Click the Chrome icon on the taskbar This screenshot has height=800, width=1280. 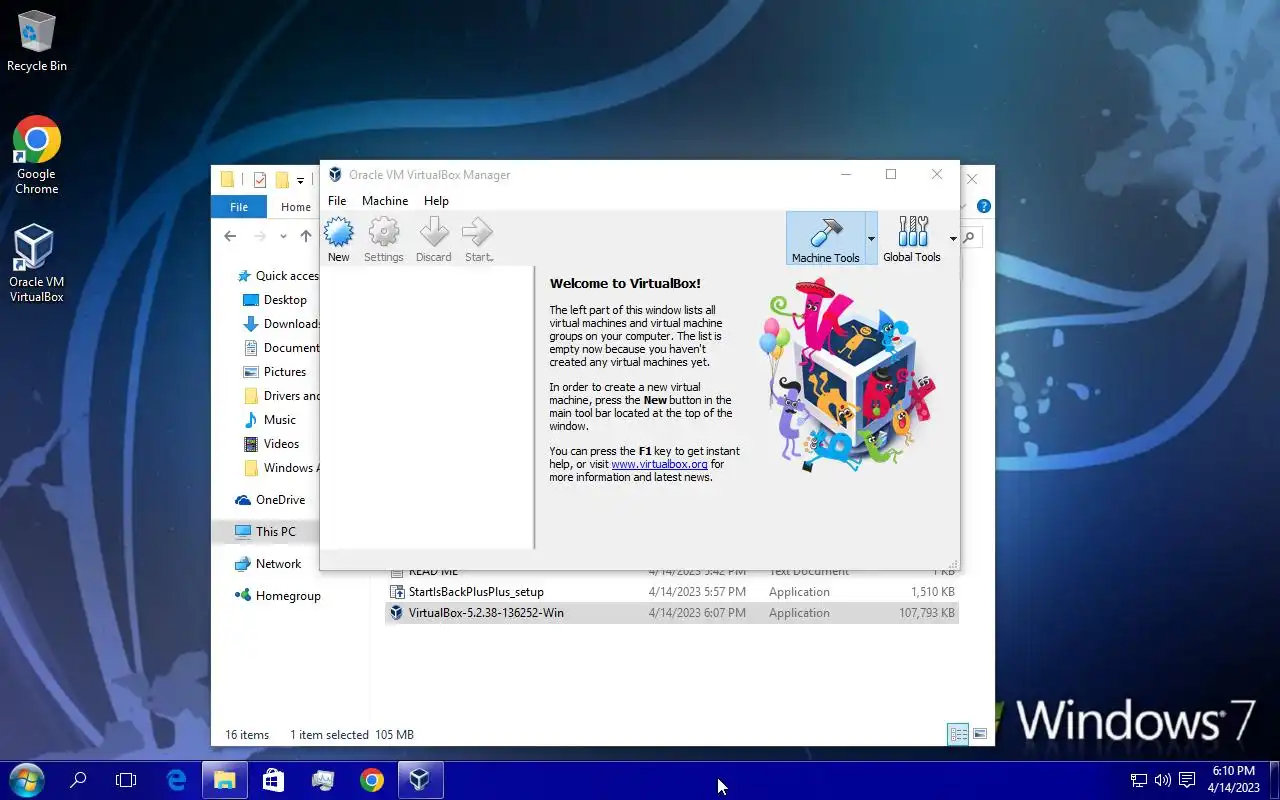tap(372, 780)
